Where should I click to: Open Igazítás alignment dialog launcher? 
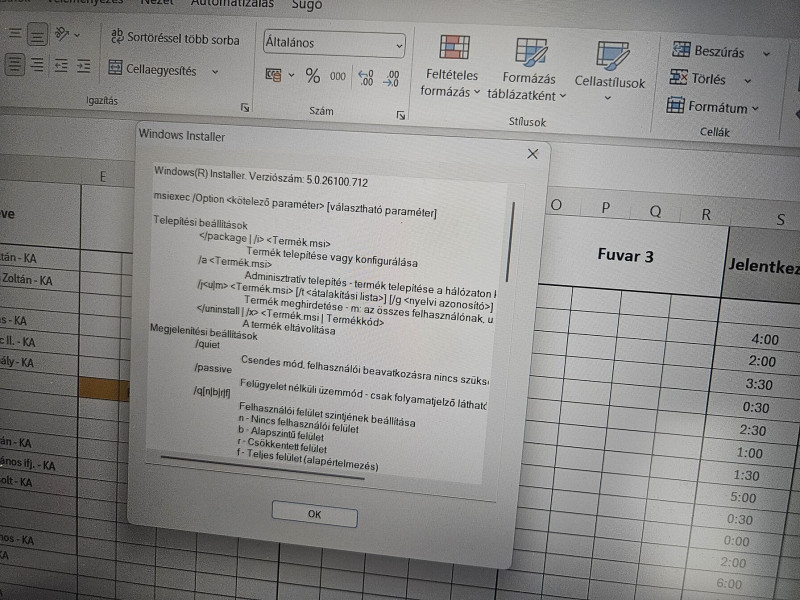(x=245, y=108)
